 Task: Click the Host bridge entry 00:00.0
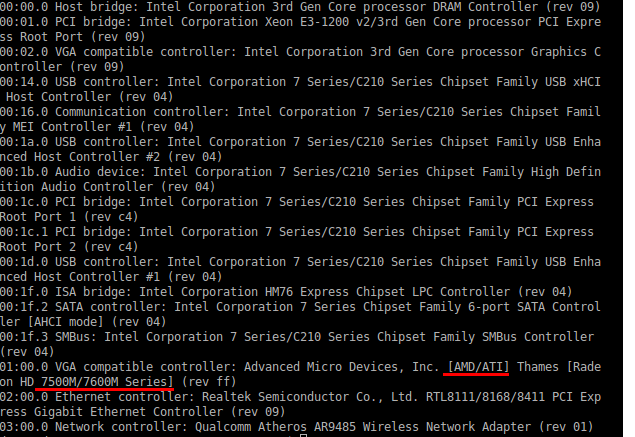coord(300,7)
